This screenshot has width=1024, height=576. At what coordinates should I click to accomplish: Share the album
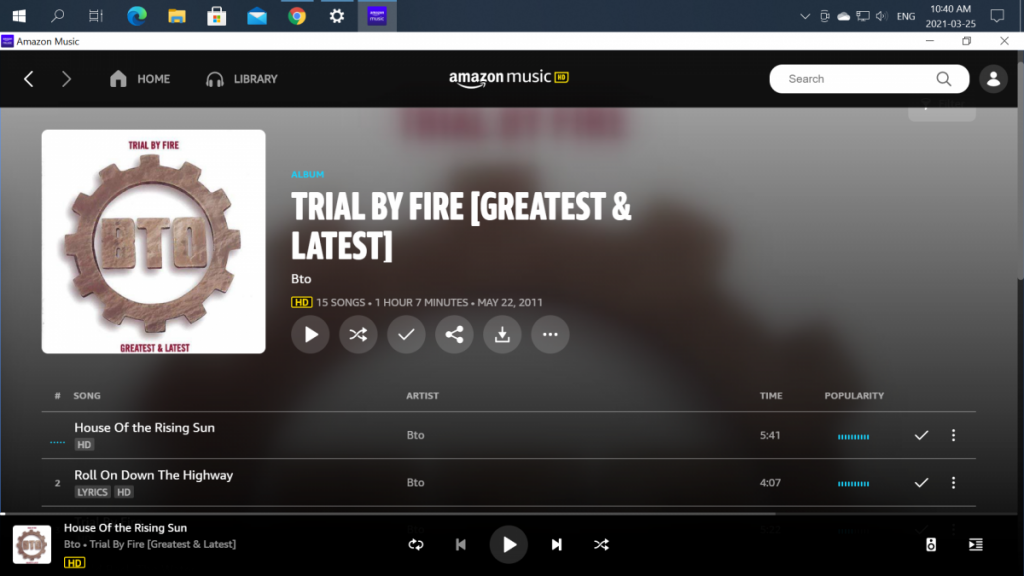point(454,334)
